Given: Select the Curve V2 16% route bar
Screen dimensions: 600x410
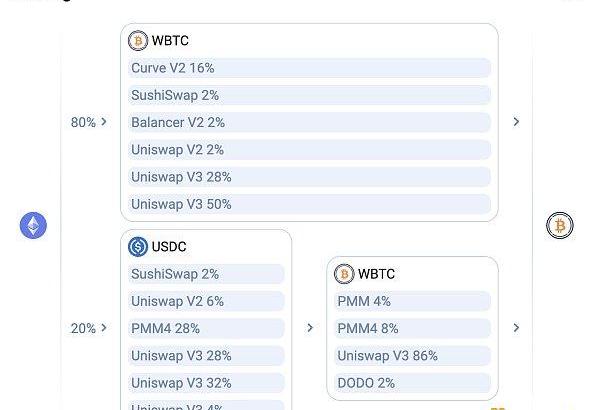Looking at the screenshot, I should tap(309, 68).
